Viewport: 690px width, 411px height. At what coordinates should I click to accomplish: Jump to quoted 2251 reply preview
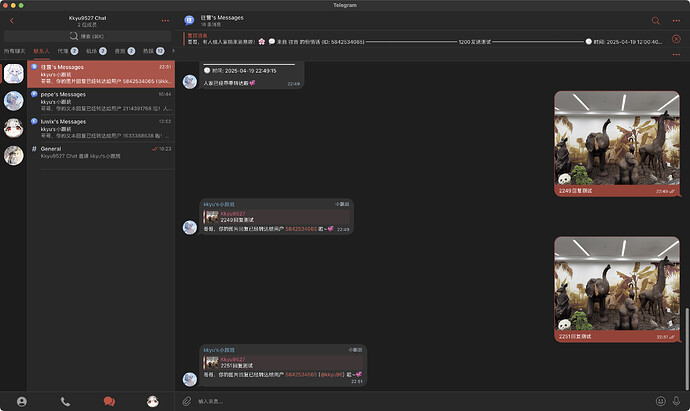pos(283,362)
